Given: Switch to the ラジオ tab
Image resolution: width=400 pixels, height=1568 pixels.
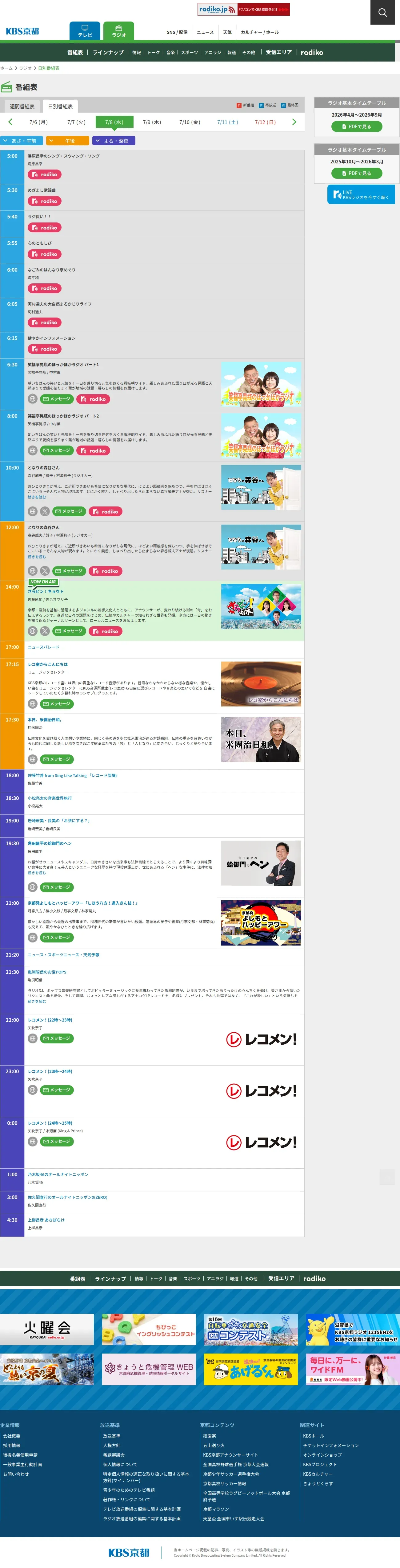Looking at the screenshot, I should coord(119,31).
